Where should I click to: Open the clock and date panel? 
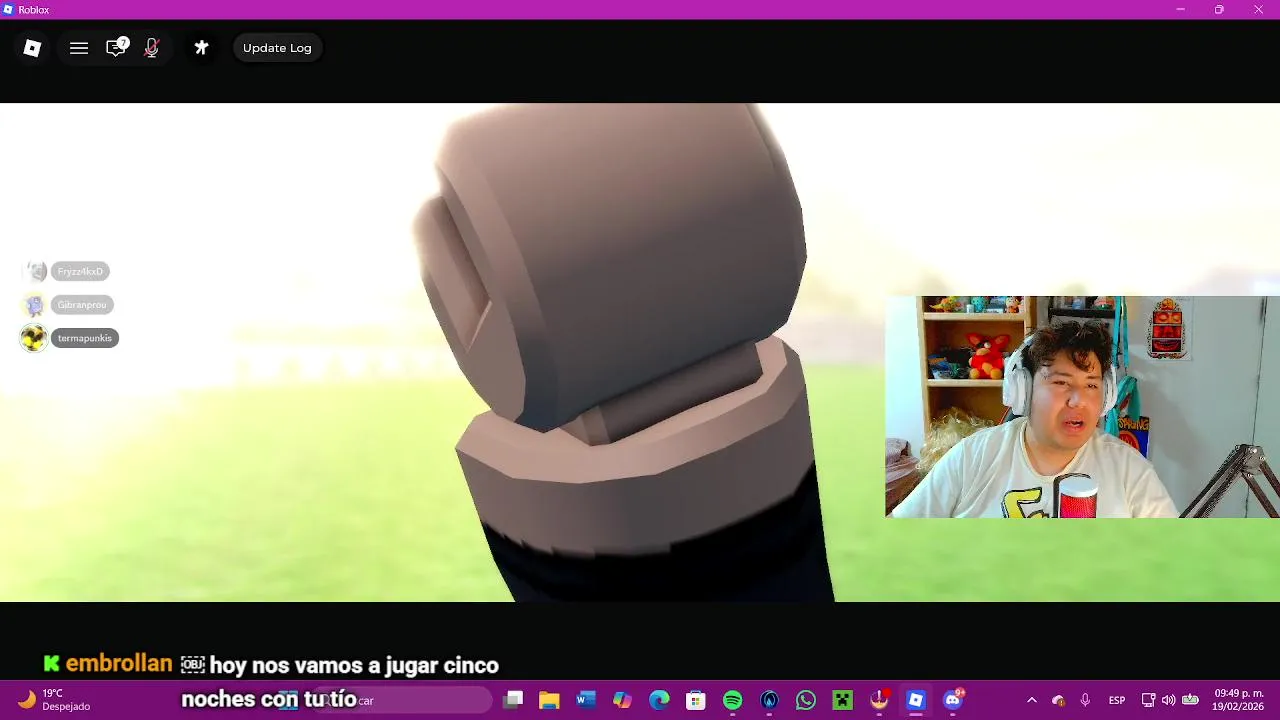(1238, 700)
